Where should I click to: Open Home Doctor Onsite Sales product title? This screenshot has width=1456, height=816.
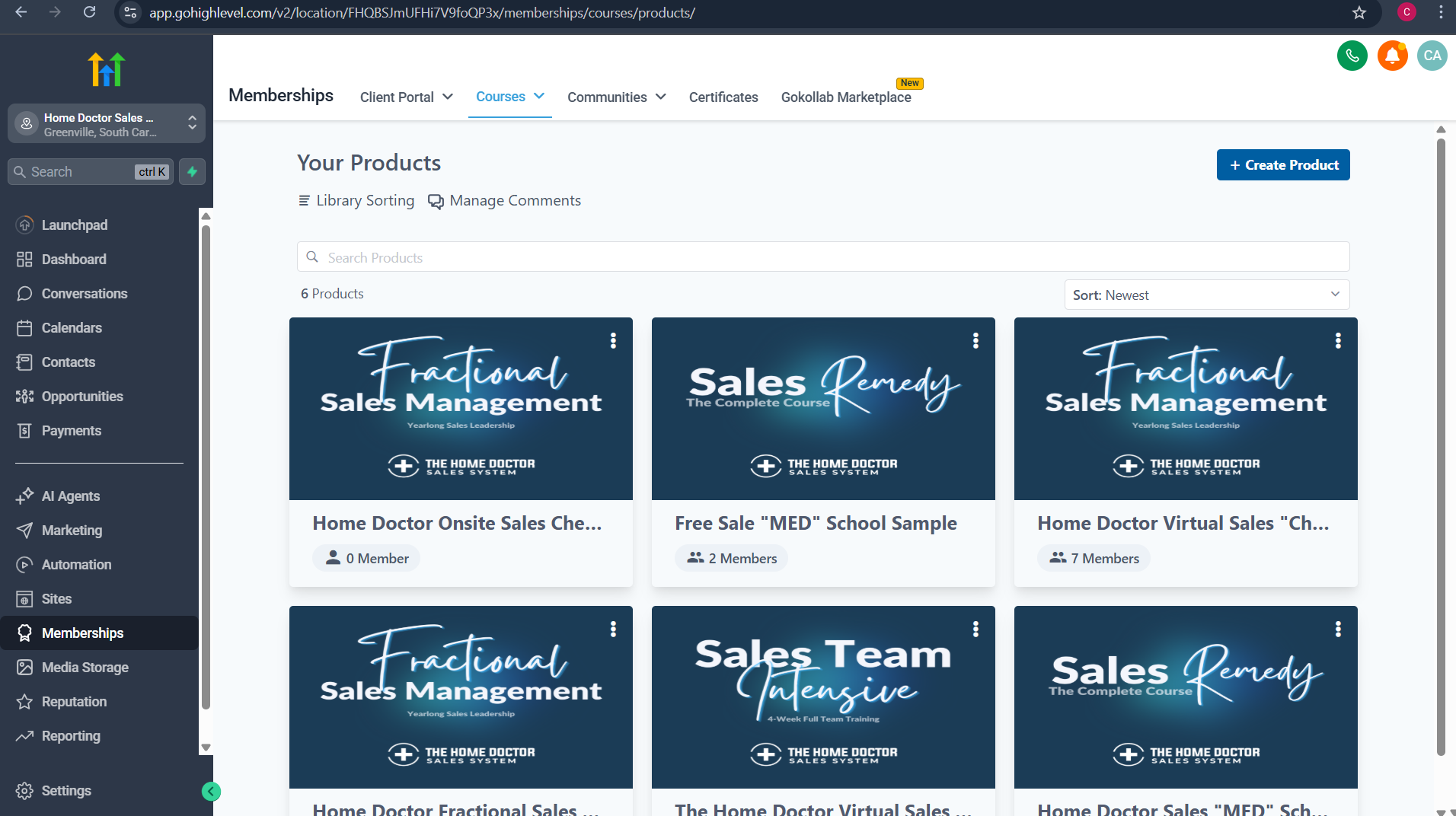coord(457,524)
